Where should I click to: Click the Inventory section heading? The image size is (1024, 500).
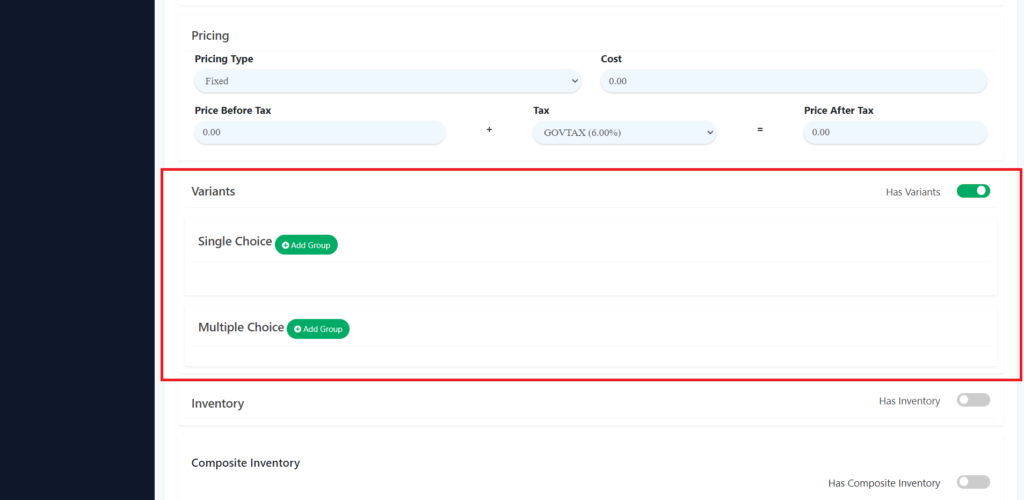click(x=217, y=404)
